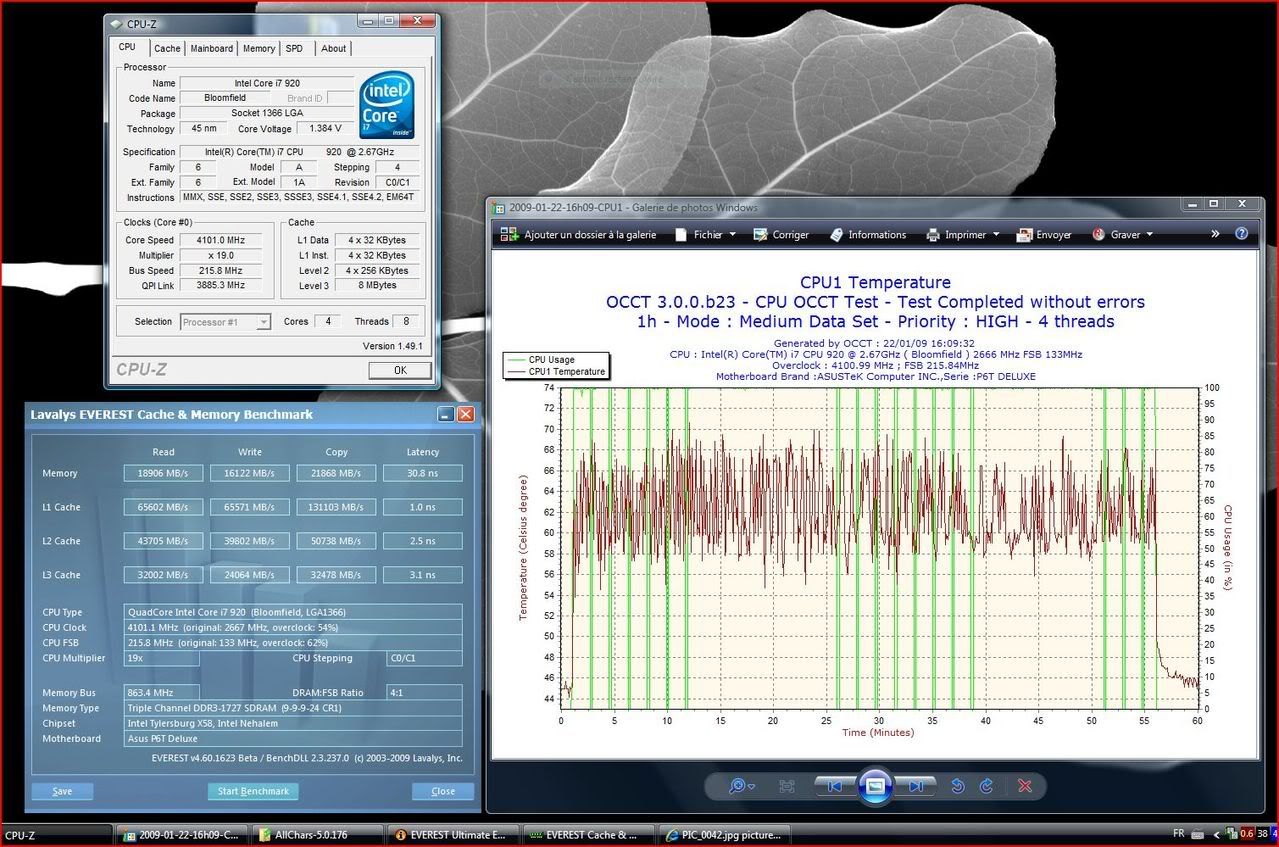Switch to the SPD tab in CPU-Z
Screen dimensions: 1279x847
tap(294, 48)
